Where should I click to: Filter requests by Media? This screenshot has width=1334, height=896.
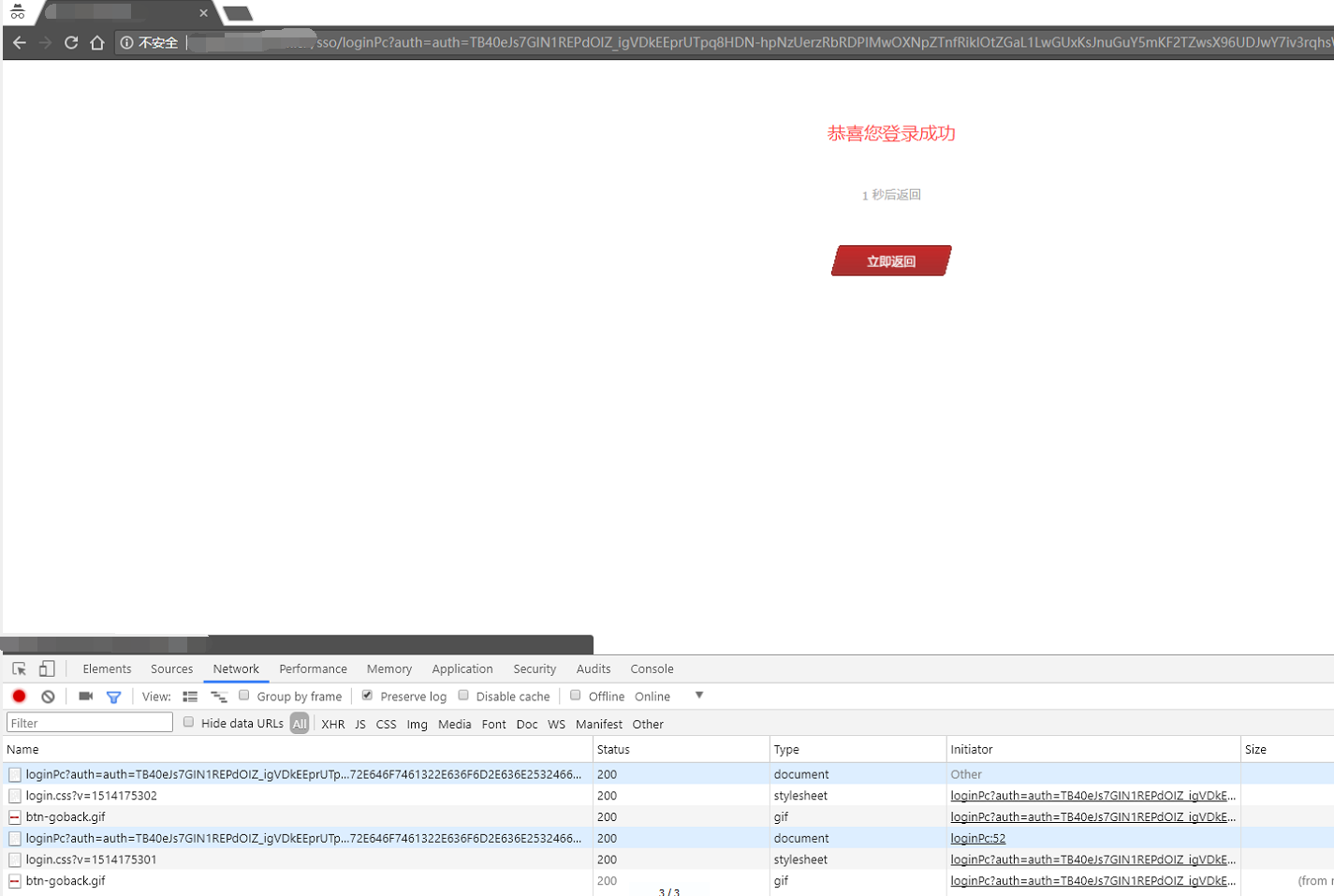coord(454,724)
